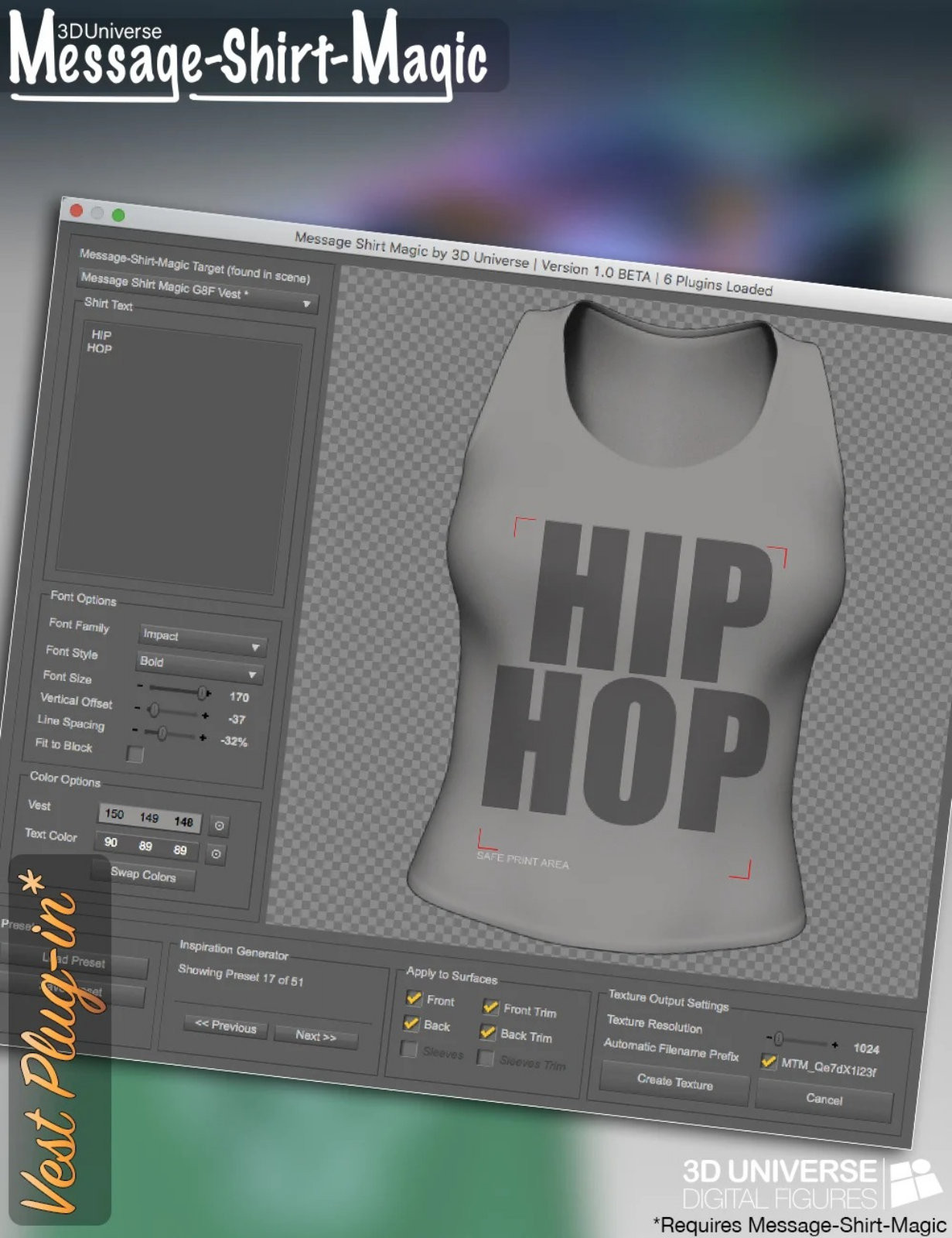Open the Vest color picker icon
This screenshot has width=952, height=1238.
pos(220,826)
